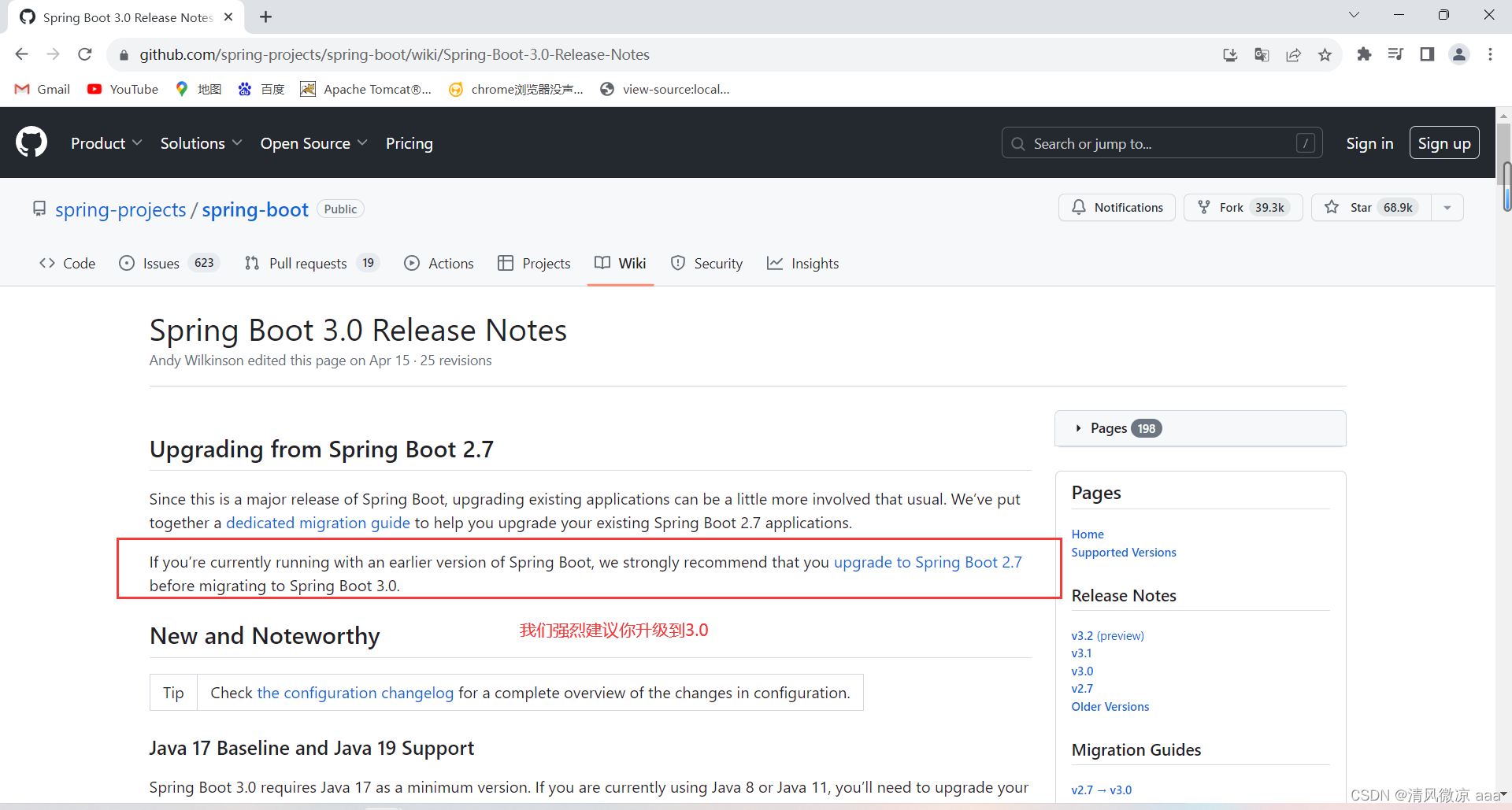The image size is (1512, 810).
Task: Open the Star lists dropdown arrow
Action: pos(1447,207)
